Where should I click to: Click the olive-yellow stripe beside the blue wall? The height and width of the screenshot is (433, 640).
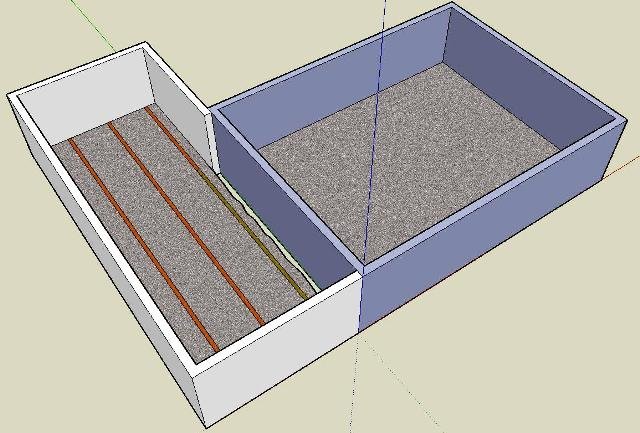253,236
